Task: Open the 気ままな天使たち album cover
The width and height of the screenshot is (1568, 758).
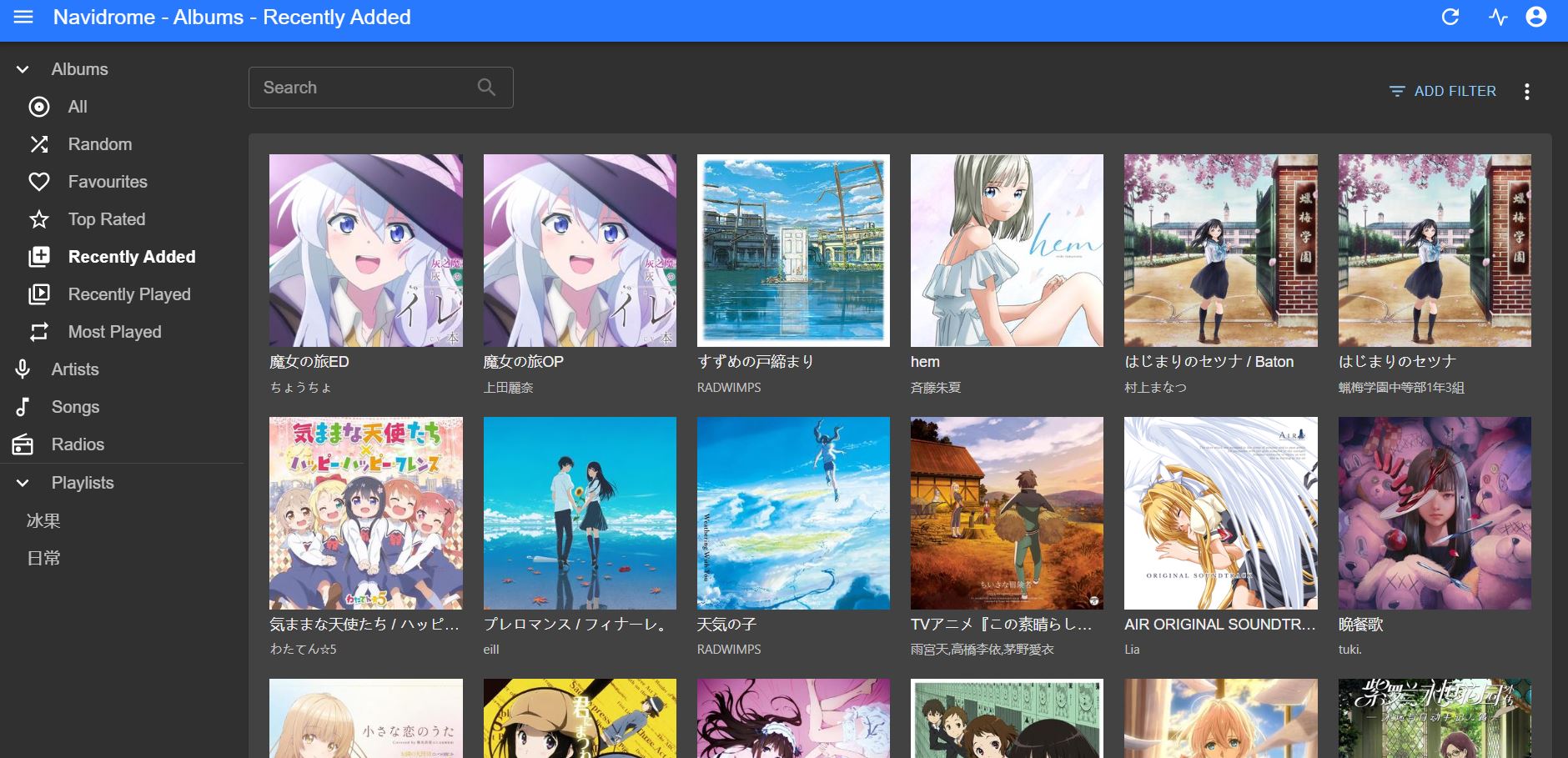Action: coord(366,513)
